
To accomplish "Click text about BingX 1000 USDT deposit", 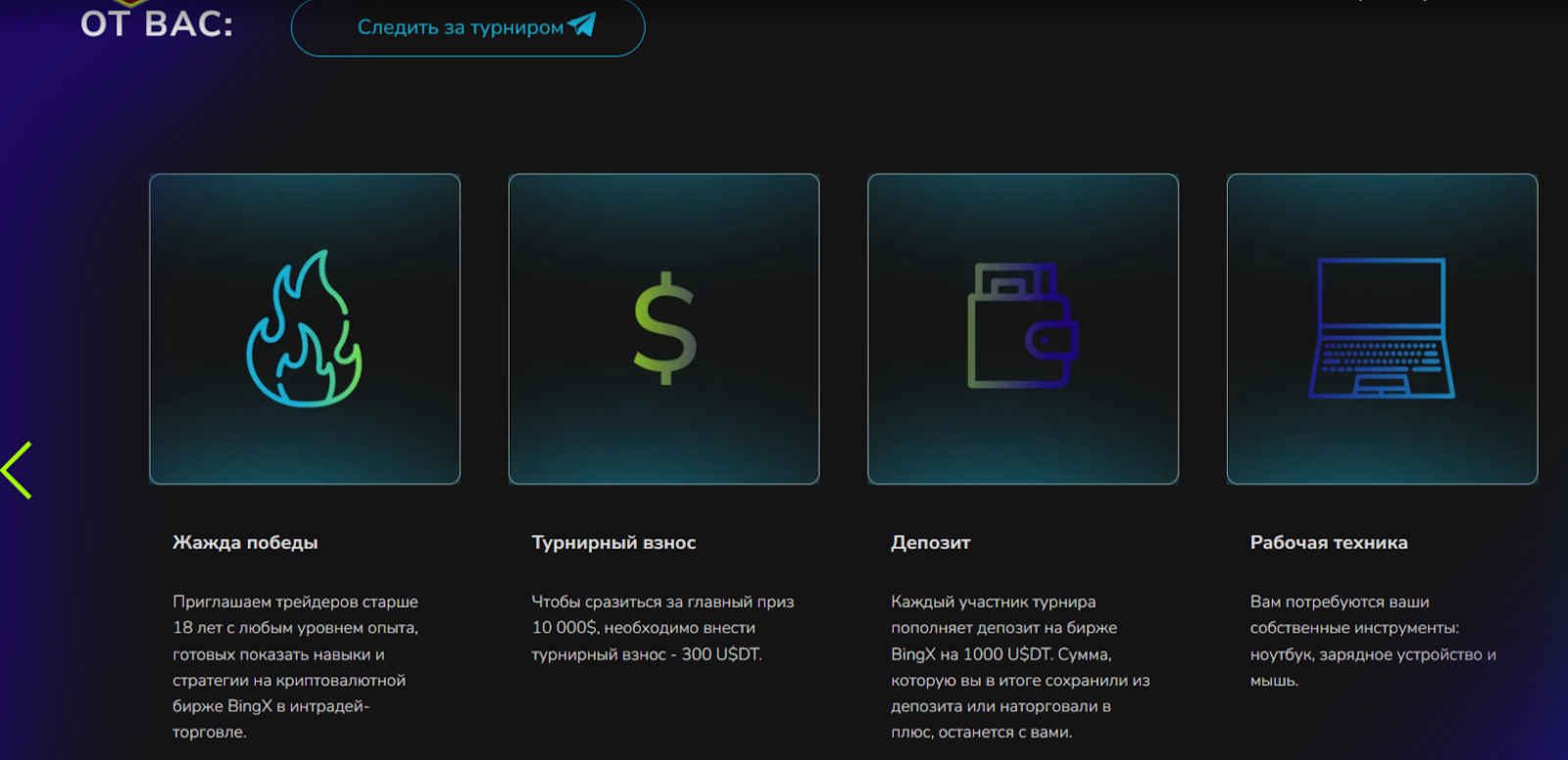I will [1020, 667].
